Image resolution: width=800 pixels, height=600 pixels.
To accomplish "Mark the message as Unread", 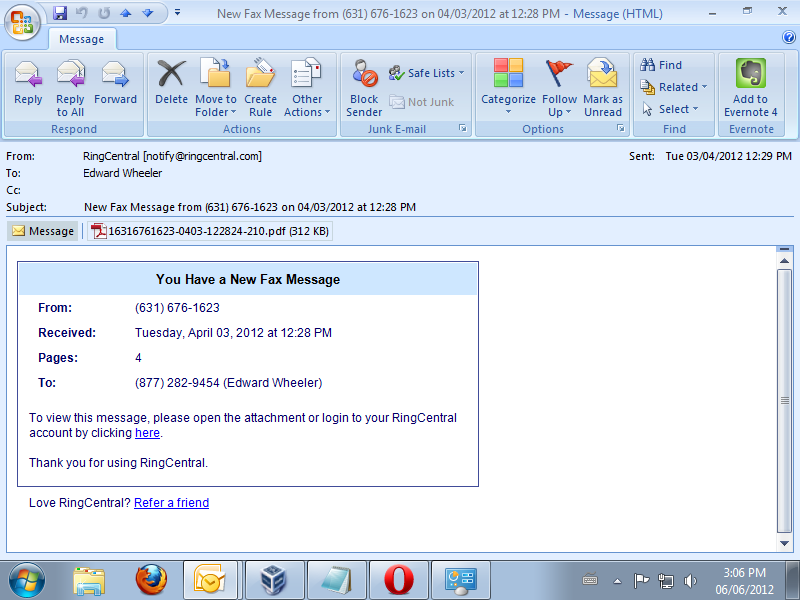I will (603, 87).
